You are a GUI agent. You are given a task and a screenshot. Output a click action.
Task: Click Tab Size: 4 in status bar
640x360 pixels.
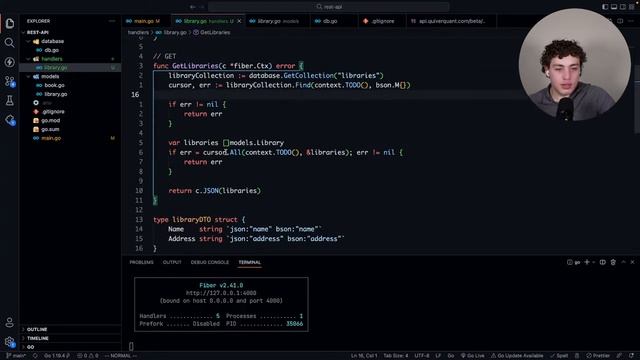pos(396,356)
